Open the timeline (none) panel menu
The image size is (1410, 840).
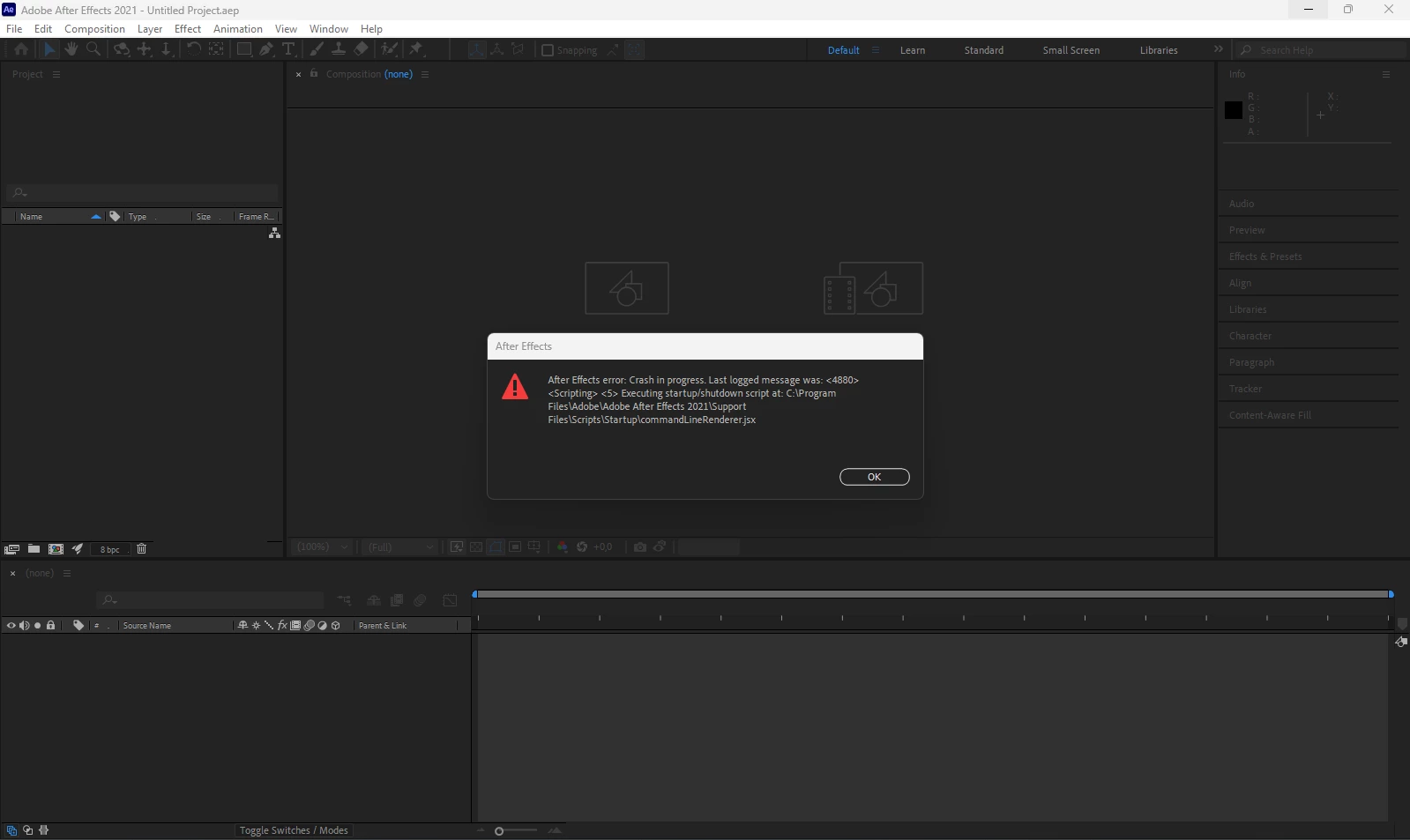tap(67, 573)
